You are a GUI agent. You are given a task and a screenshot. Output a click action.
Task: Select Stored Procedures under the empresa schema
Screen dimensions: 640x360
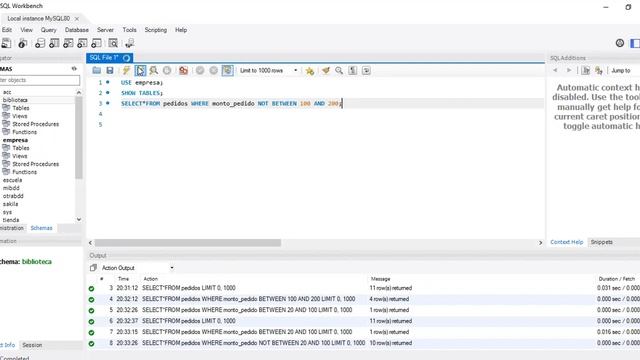(x=36, y=164)
